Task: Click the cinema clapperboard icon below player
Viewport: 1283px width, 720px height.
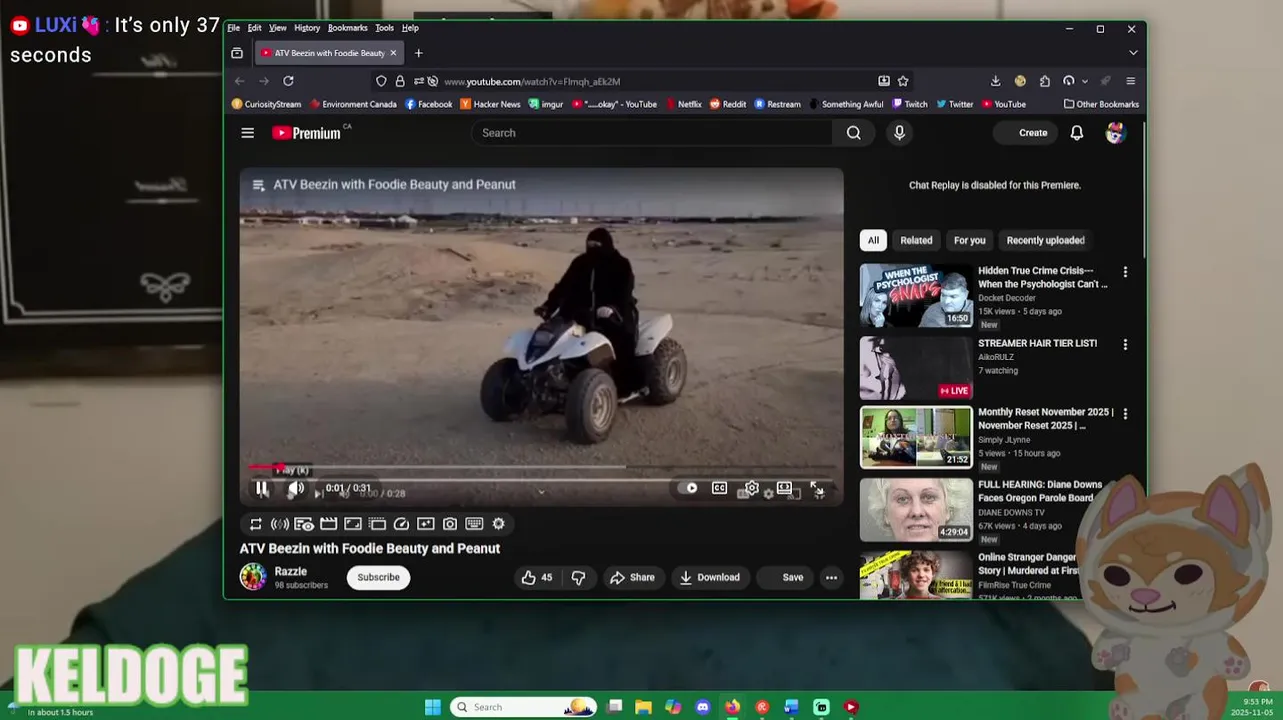Action: (x=328, y=524)
